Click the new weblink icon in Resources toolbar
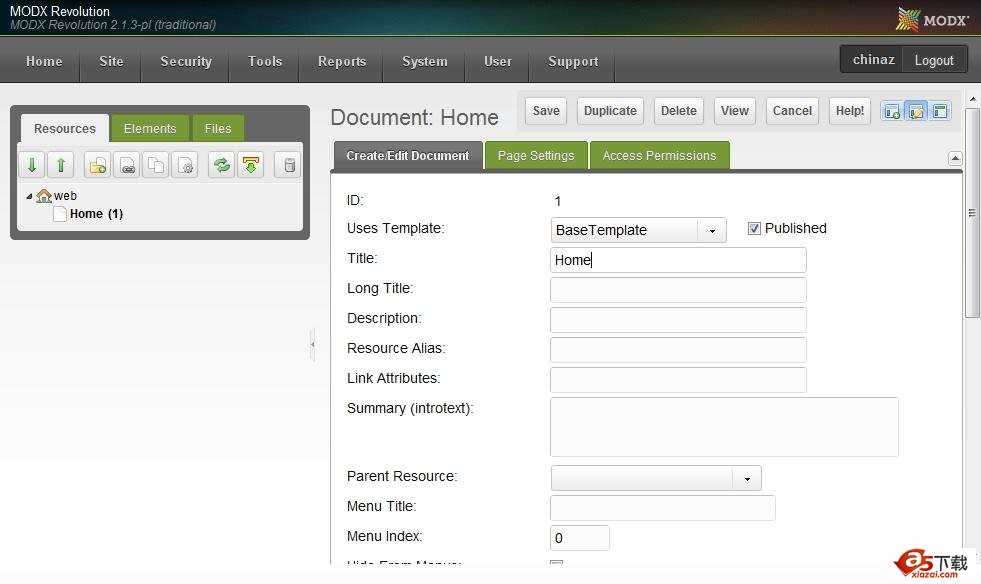The image size is (981, 584). point(127,165)
